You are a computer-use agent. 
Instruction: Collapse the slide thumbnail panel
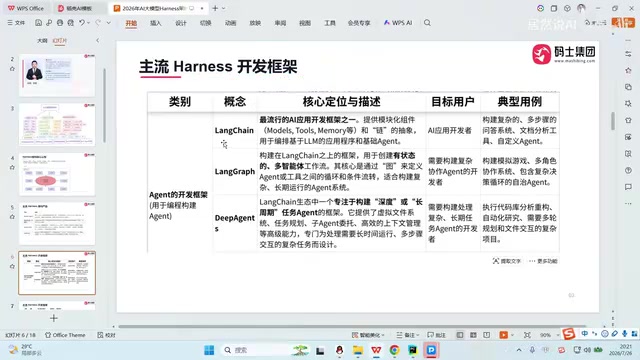point(98,40)
